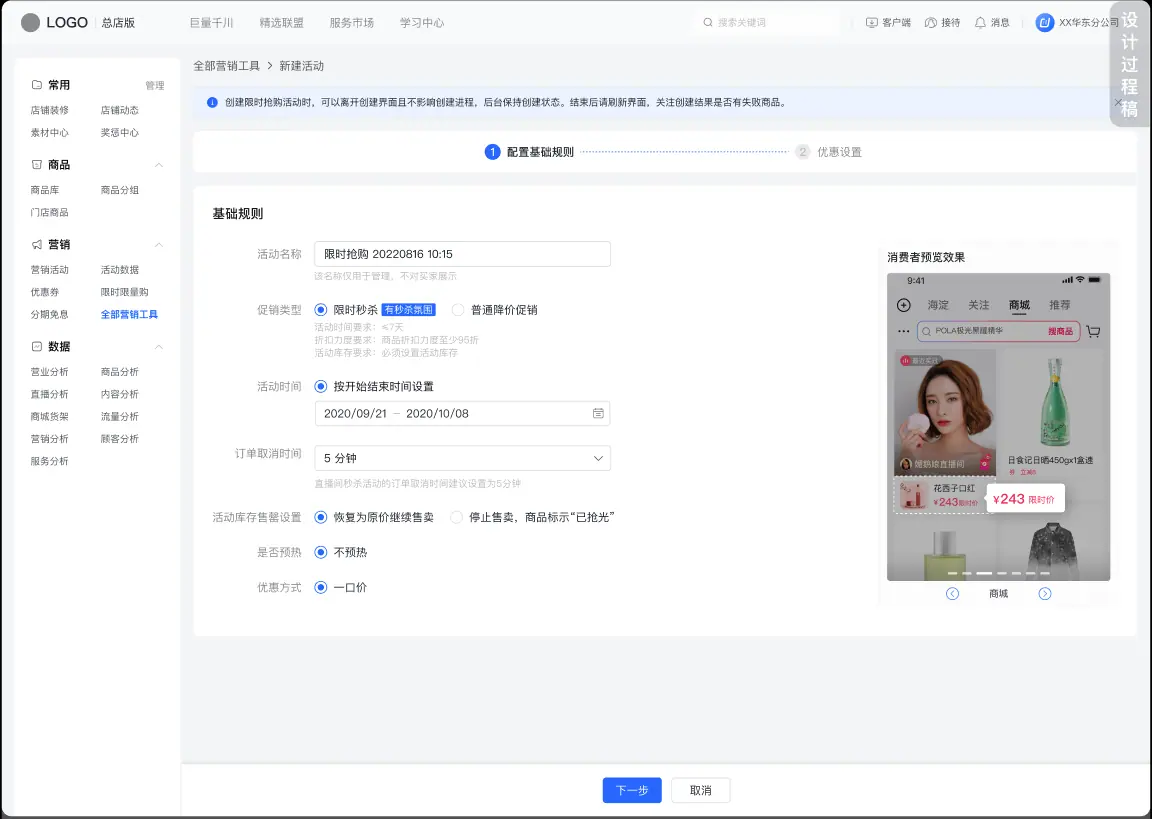Click the 商城 tab in phone preview
The height and width of the screenshot is (819, 1152).
coord(1019,305)
